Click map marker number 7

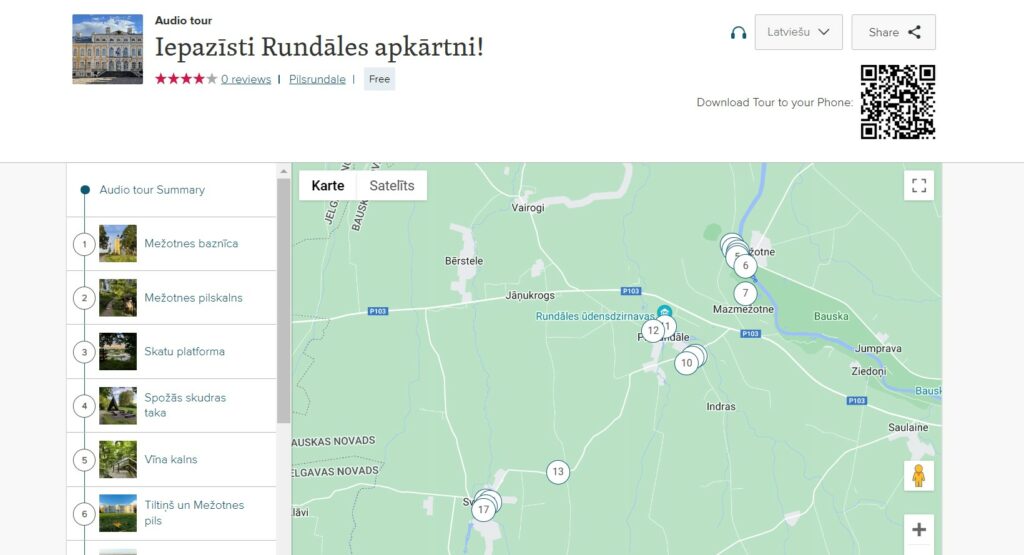pos(745,294)
